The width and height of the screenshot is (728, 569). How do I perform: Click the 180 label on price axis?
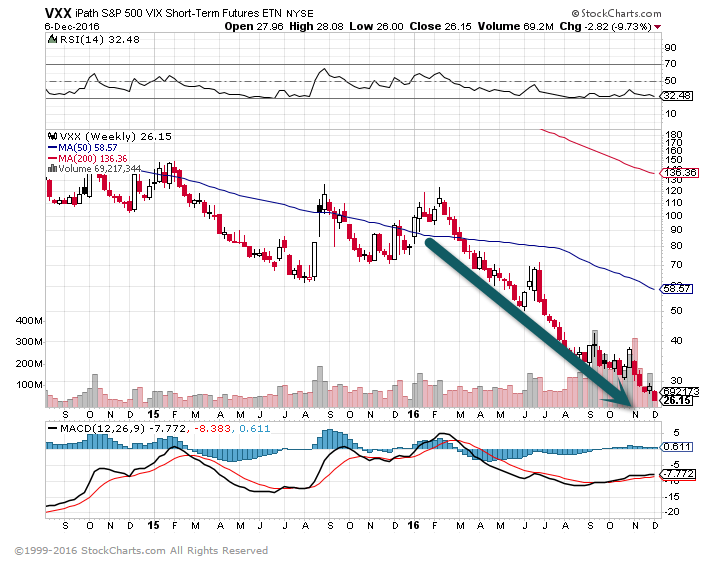673,134
